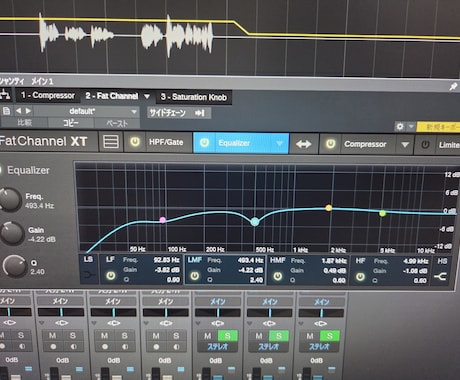Expand the Equalizer model dropdown arrow

[x=279, y=144]
